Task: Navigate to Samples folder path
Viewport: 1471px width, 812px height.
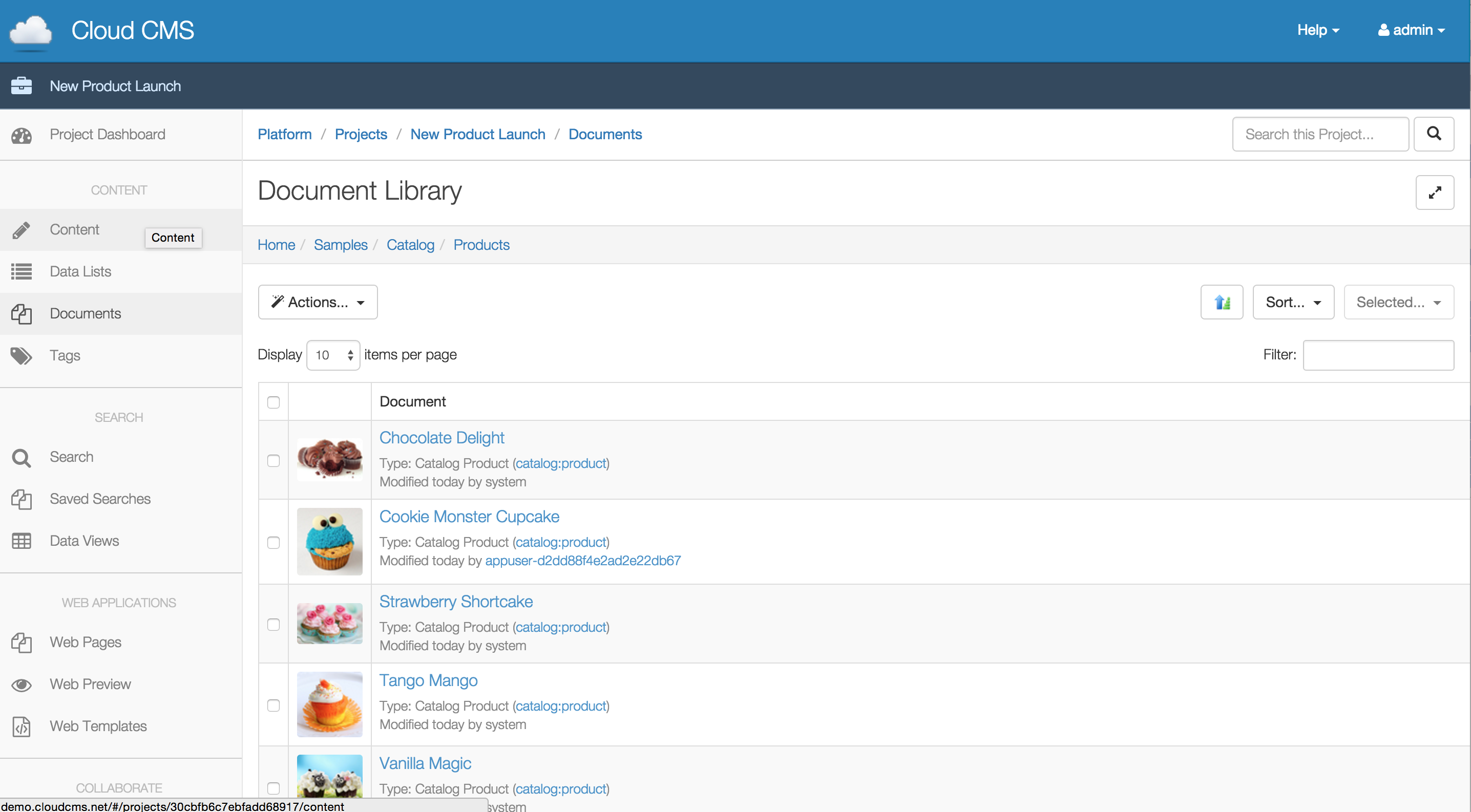Action: [x=340, y=245]
